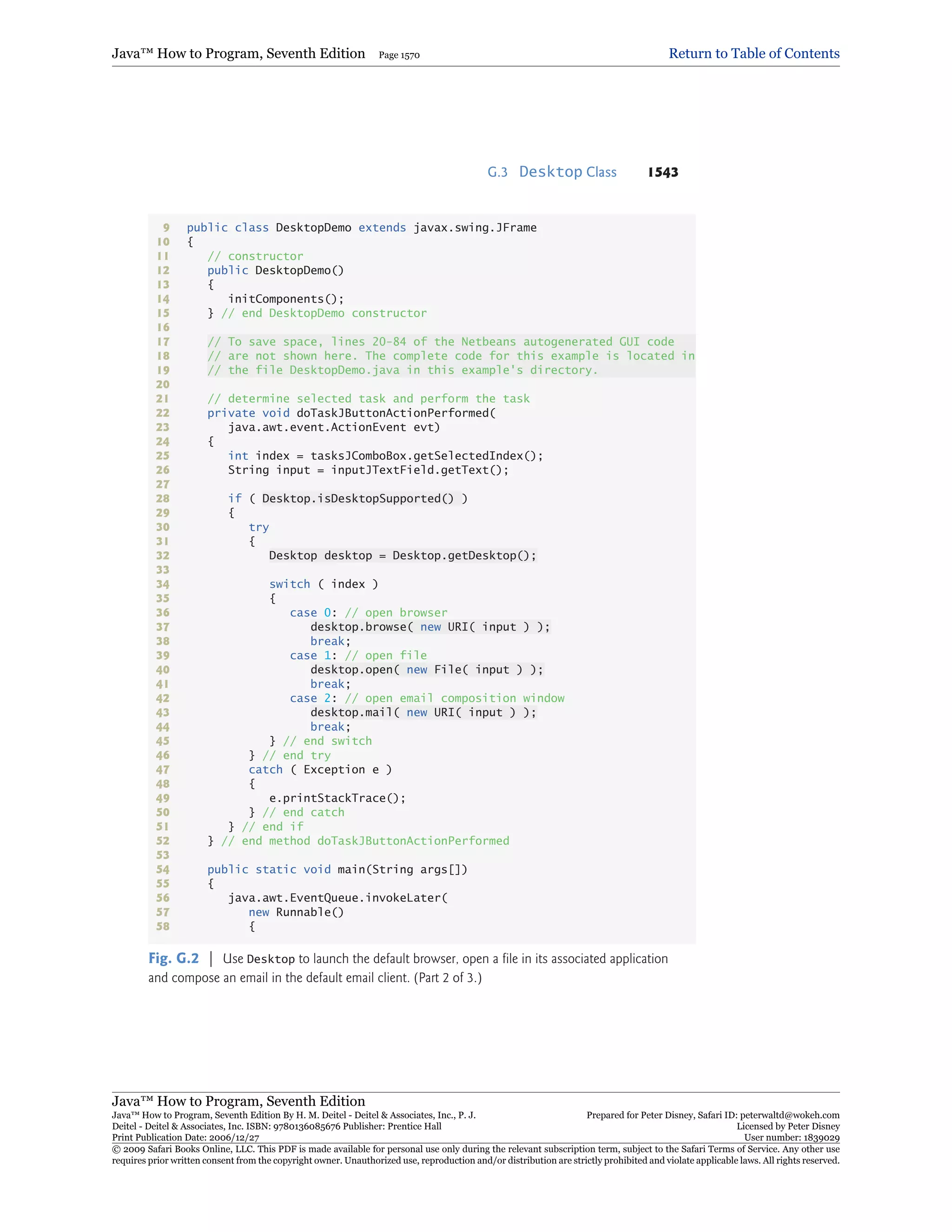Click the initComponents() call on line 14
This screenshot has width=952, height=1232.
point(285,299)
